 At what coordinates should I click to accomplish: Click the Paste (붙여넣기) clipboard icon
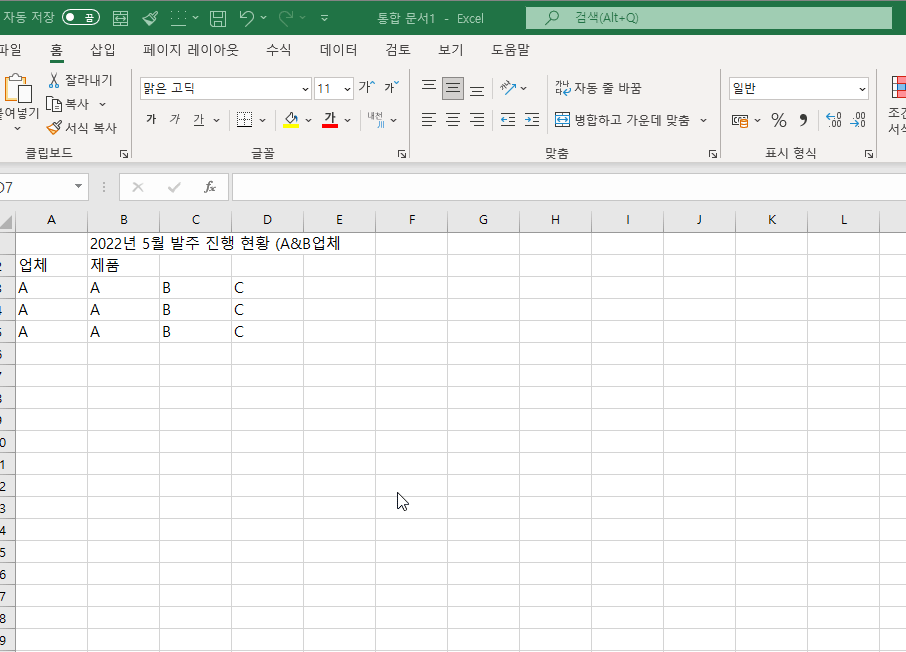point(18,89)
